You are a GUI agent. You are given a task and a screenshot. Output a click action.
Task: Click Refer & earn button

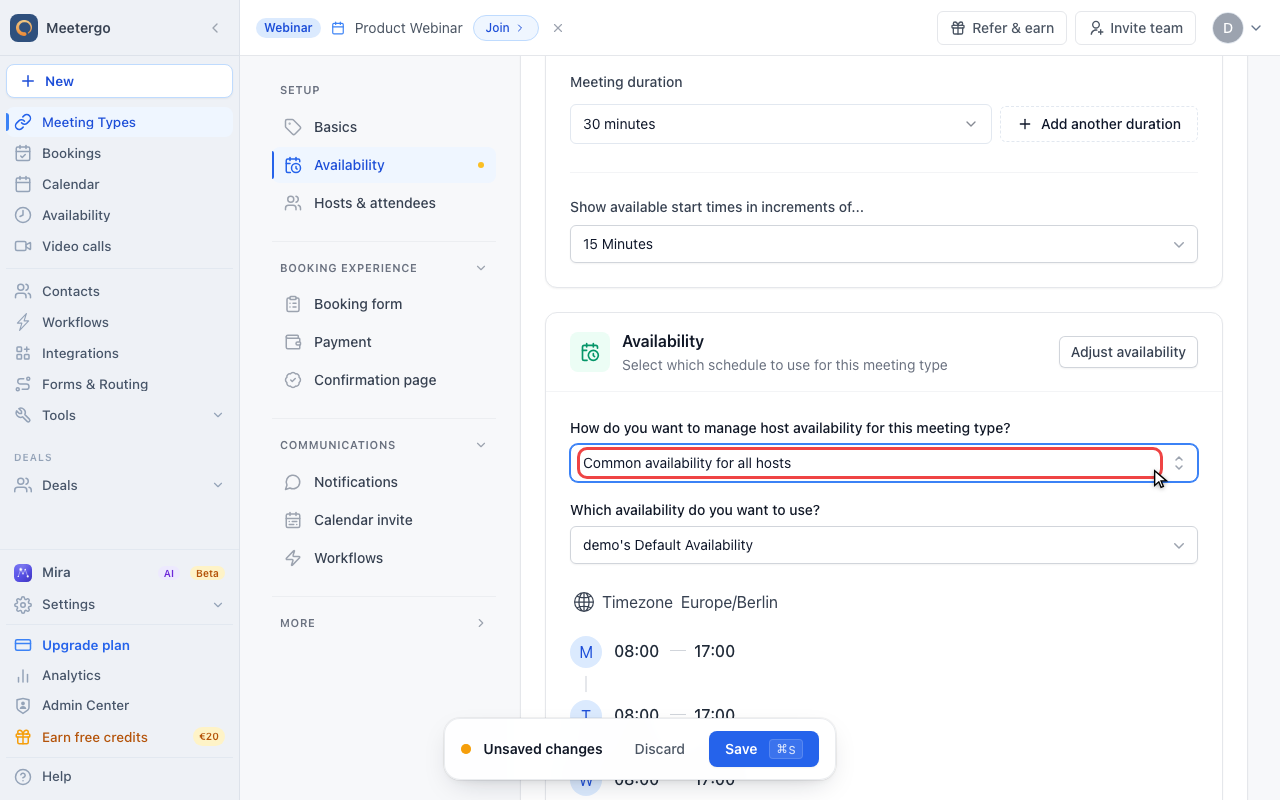[x=1002, y=28]
